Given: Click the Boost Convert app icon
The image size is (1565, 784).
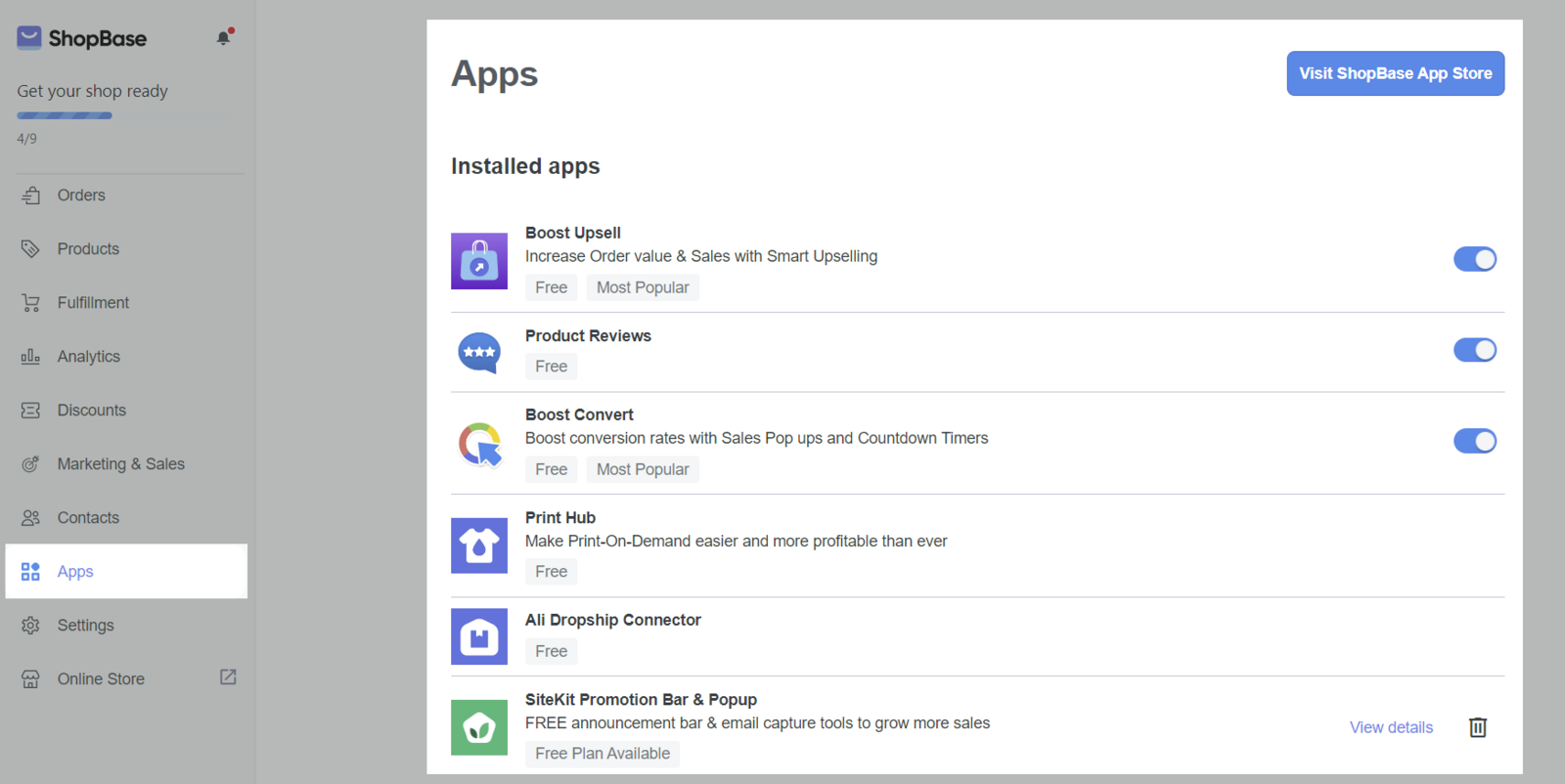Looking at the screenshot, I should 479,444.
